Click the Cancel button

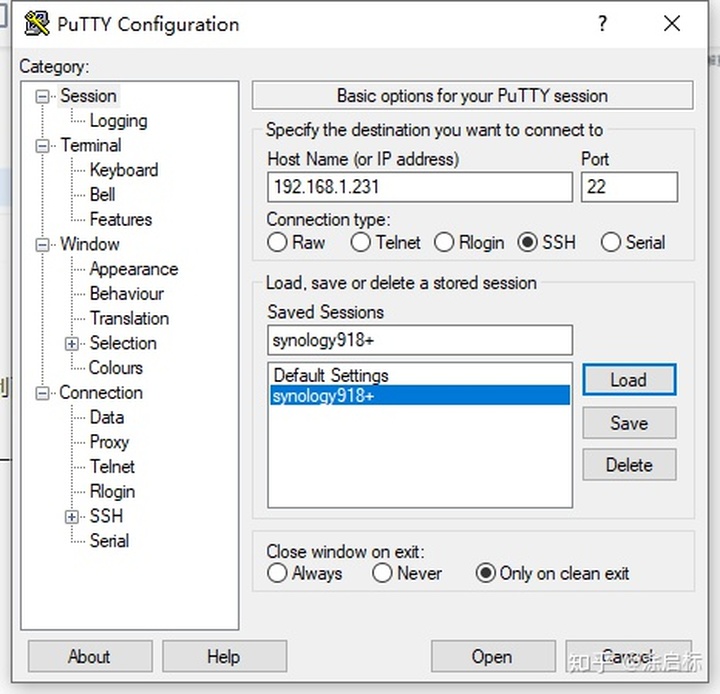click(x=629, y=656)
